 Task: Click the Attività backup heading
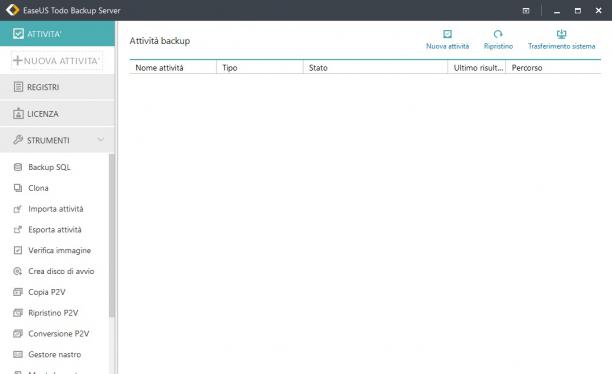point(160,41)
